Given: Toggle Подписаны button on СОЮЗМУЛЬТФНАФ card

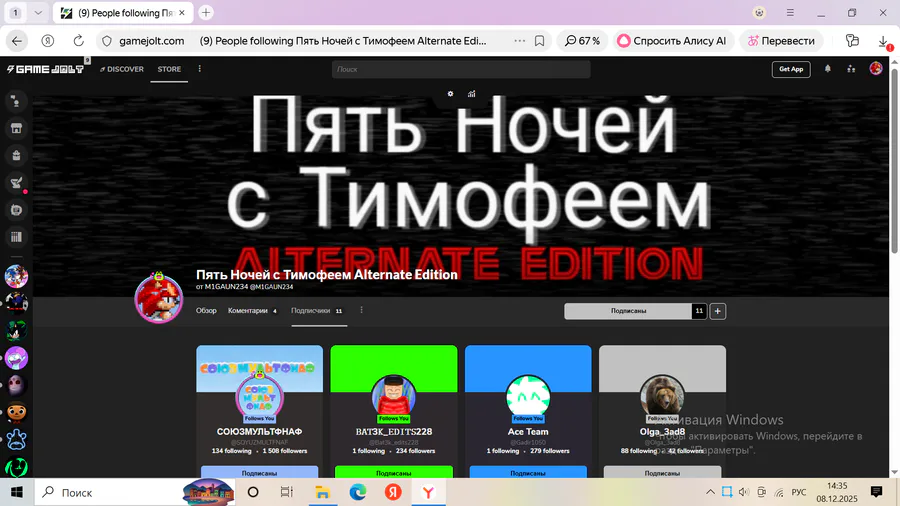Looking at the screenshot, I should (x=259, y=472).
